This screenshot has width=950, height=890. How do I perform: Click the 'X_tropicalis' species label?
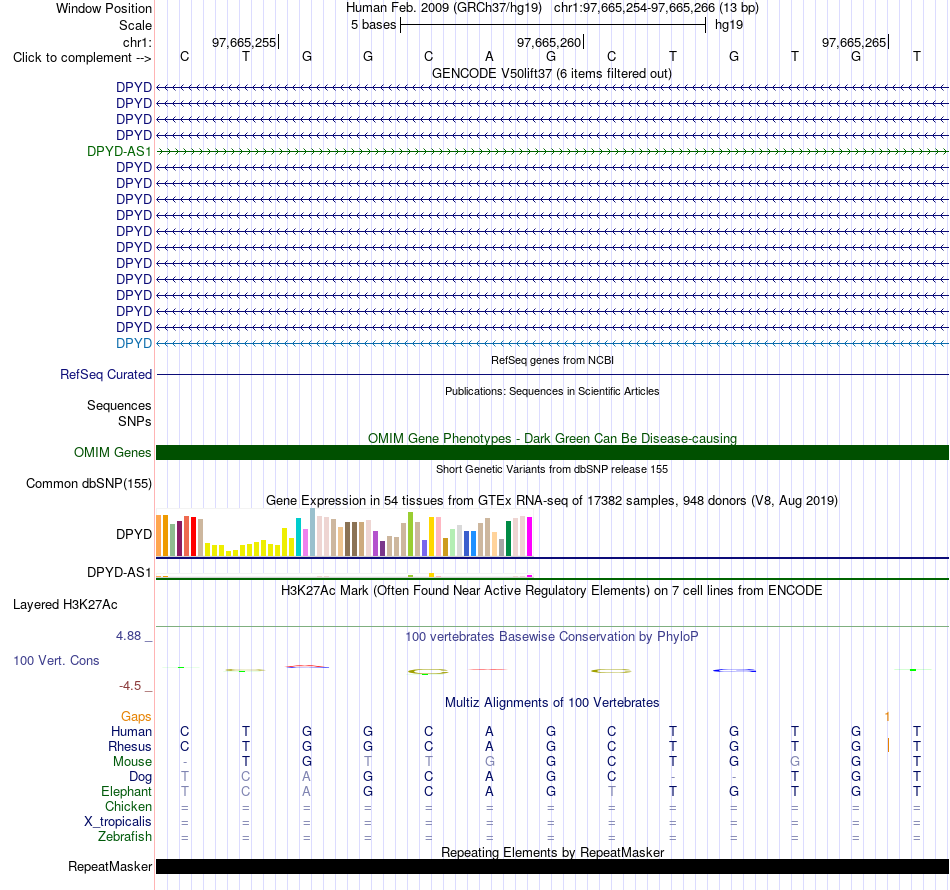pos(118,822)
